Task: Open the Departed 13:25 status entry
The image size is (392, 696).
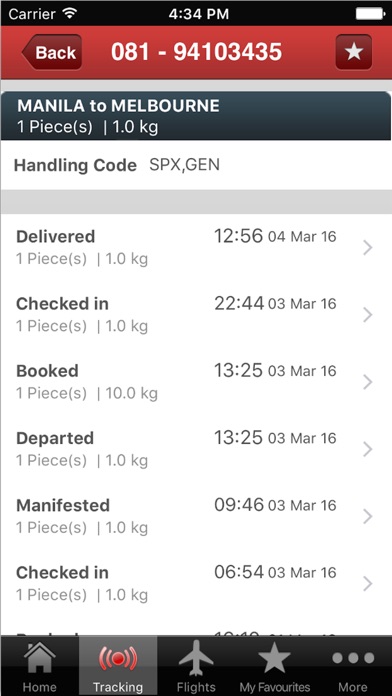Action: pyautogui.click(x=196, y=449)
